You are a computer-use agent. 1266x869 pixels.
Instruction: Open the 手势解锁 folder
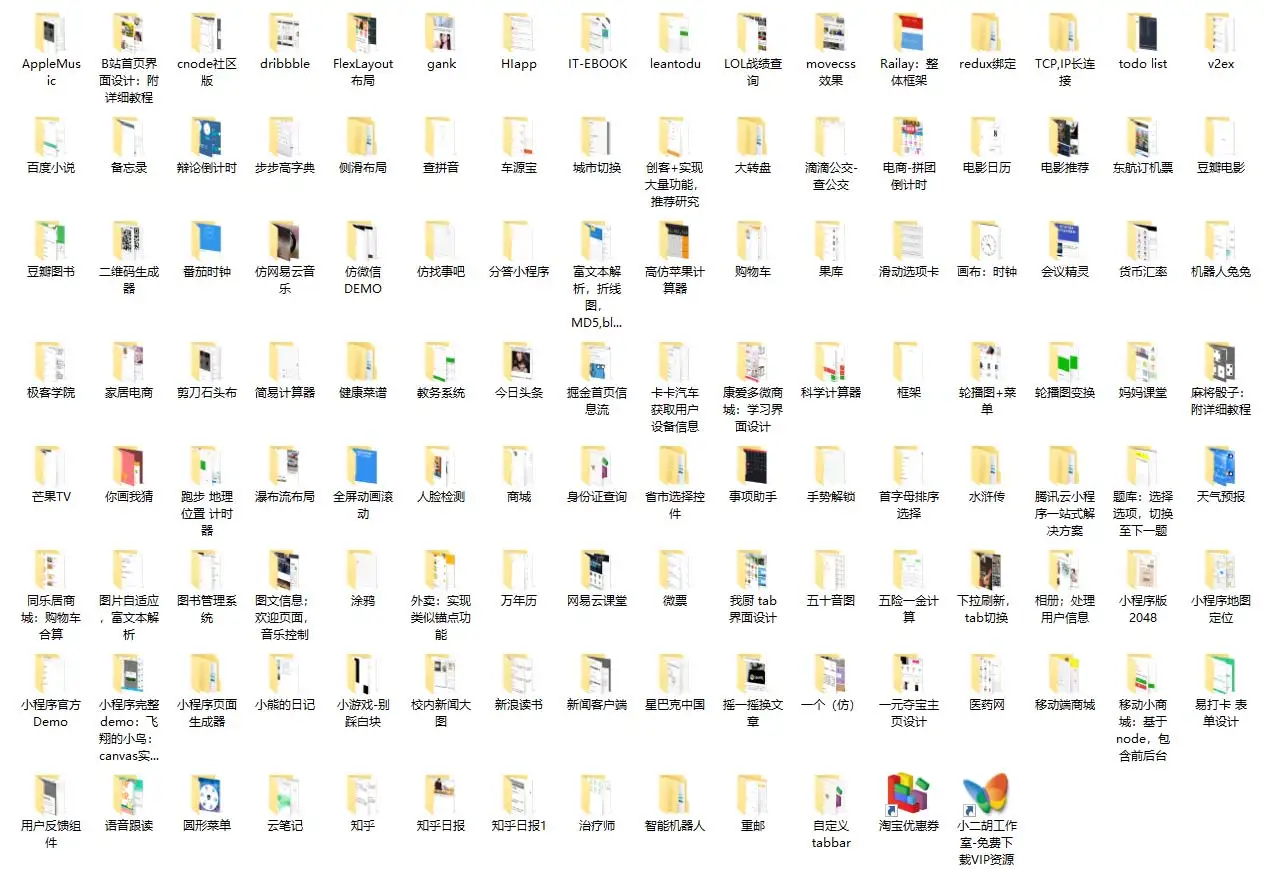pyautogui.click(x=831, y=465)
